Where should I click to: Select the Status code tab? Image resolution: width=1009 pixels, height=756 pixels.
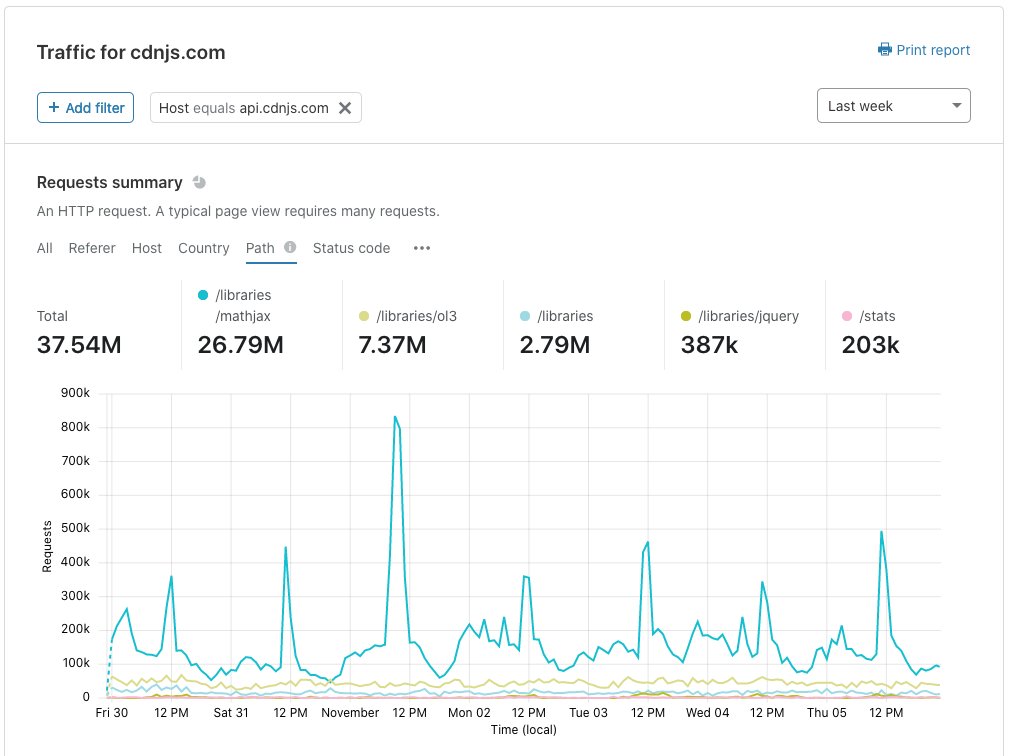point(351,248)
